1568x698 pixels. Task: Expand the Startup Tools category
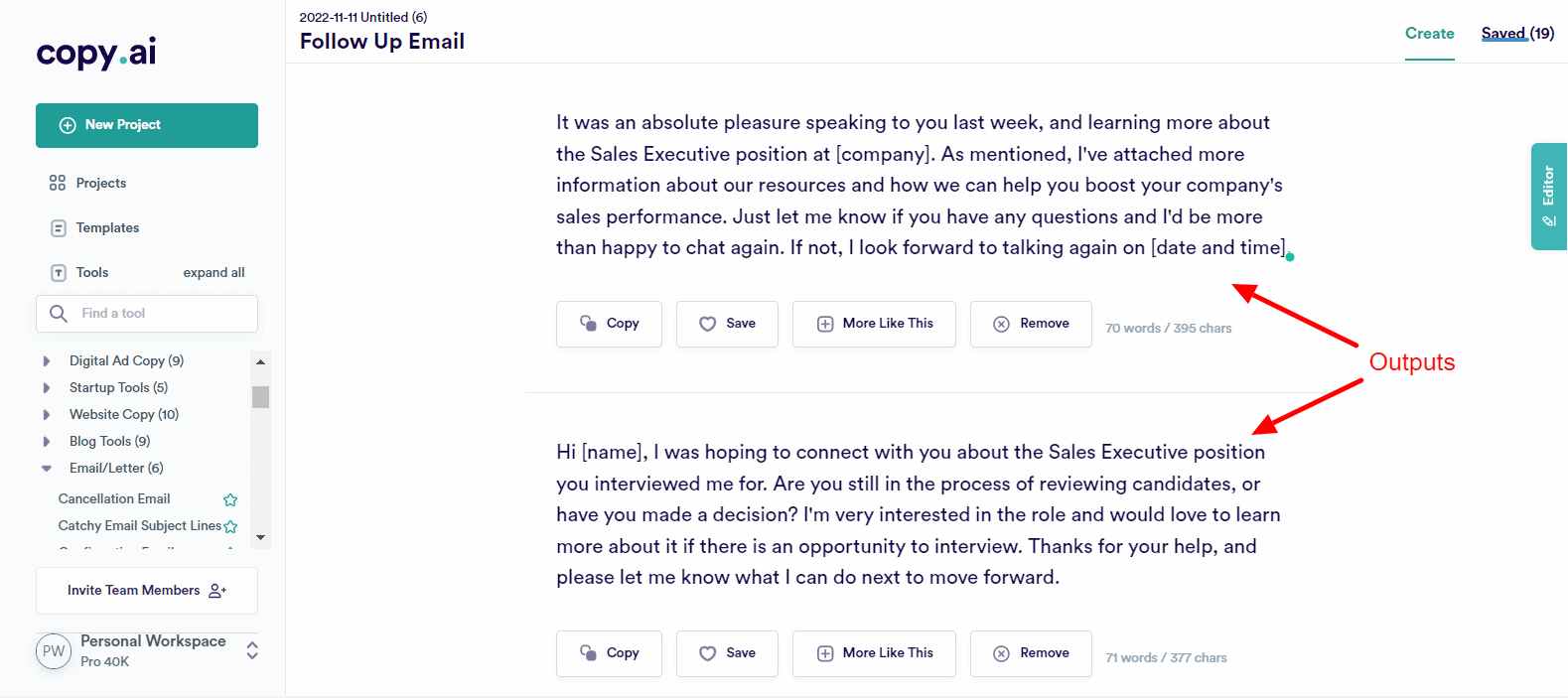coord(47,388)
